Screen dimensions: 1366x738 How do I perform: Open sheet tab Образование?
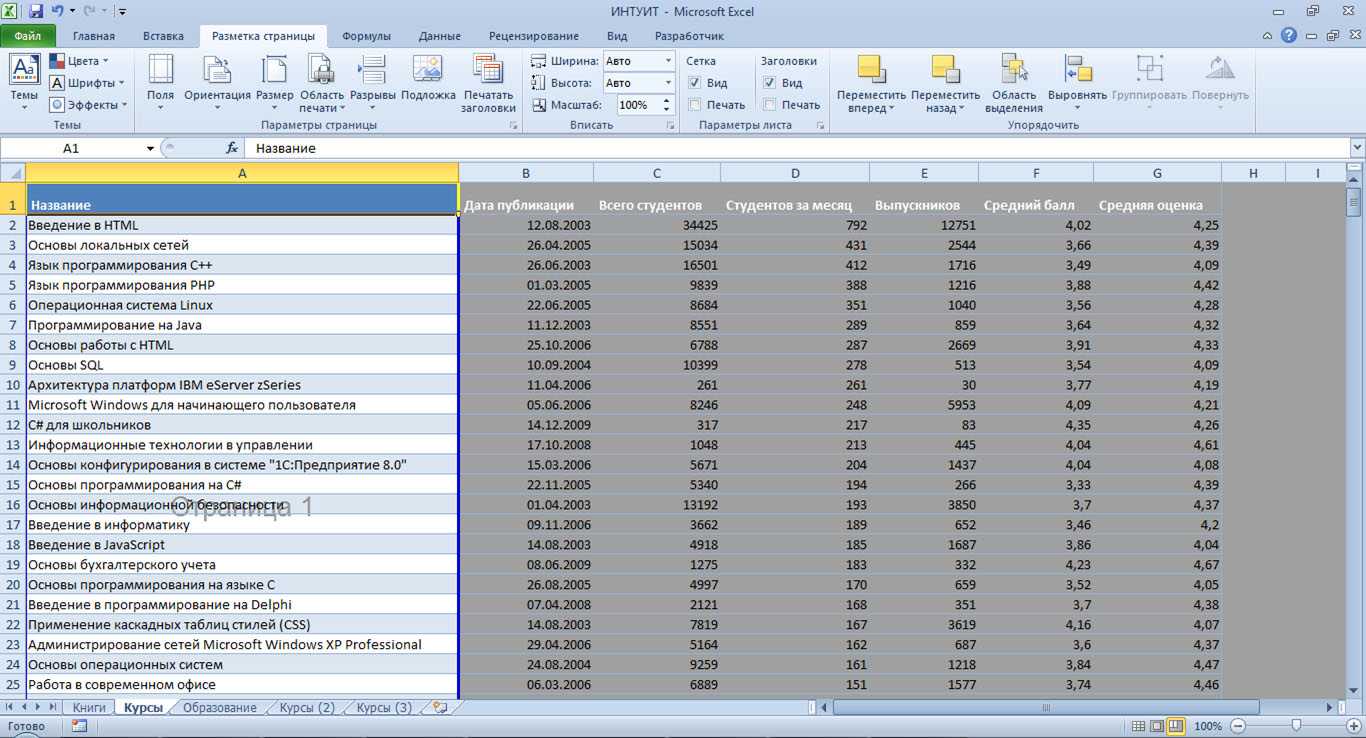[219, 707]
